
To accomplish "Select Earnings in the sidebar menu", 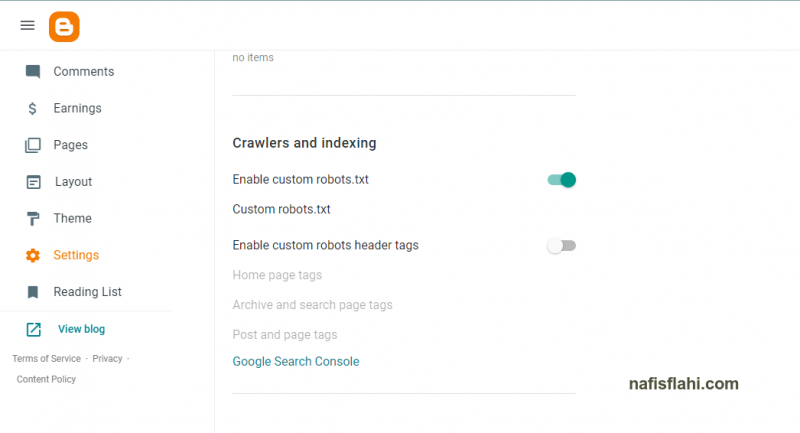I will (78, 108).
